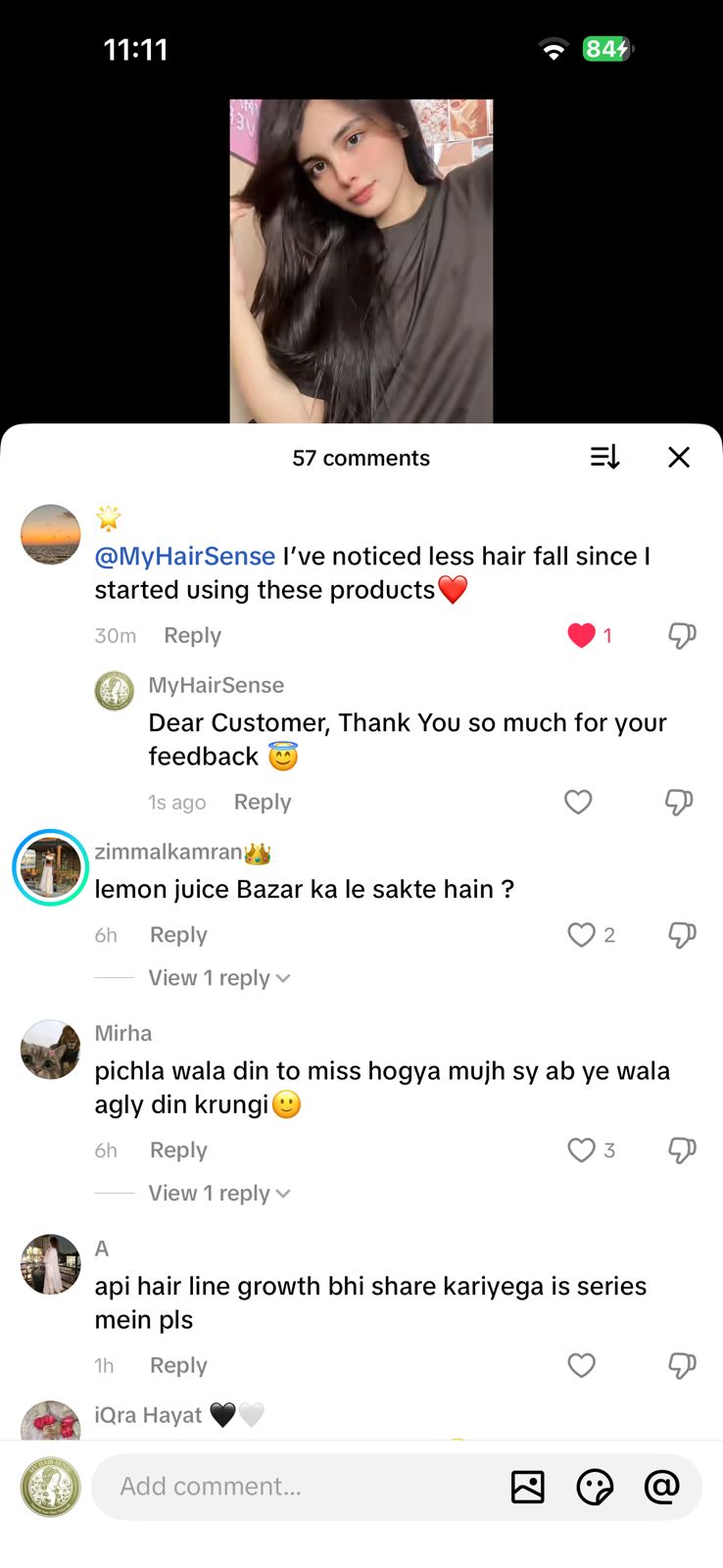The width and height of the screenshot is (723, 1568).
Task: Reply to A's hair line comment
Action: [178, 1365]
